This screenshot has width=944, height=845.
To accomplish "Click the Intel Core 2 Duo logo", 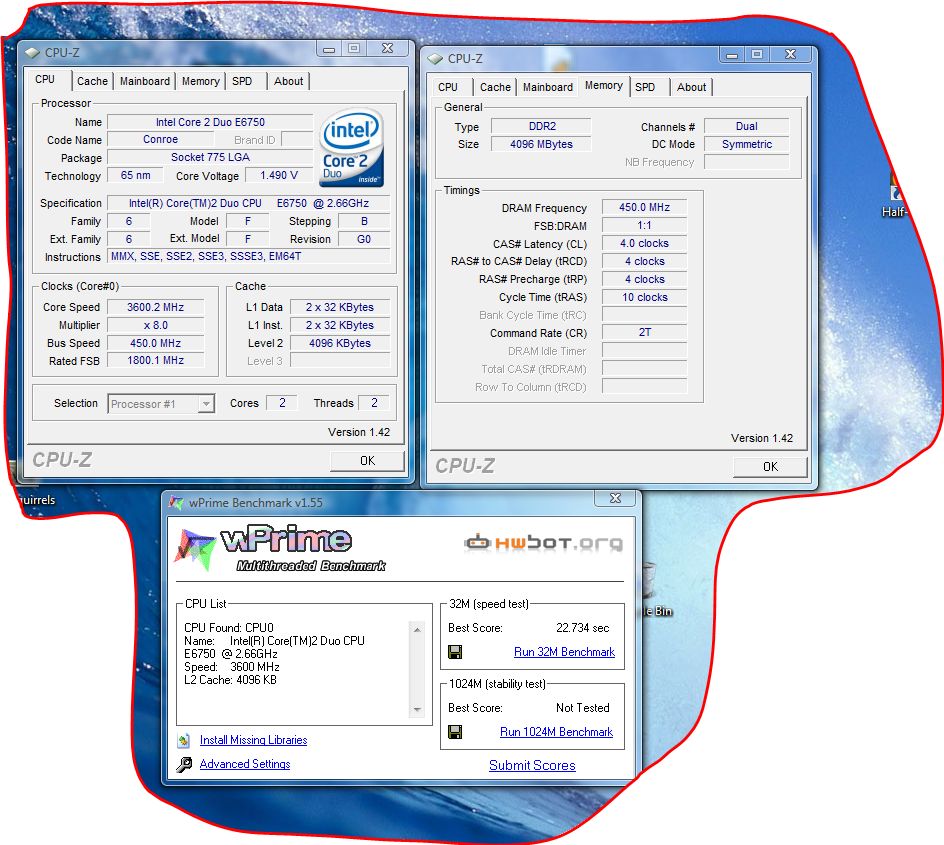I will click(352, 147).
